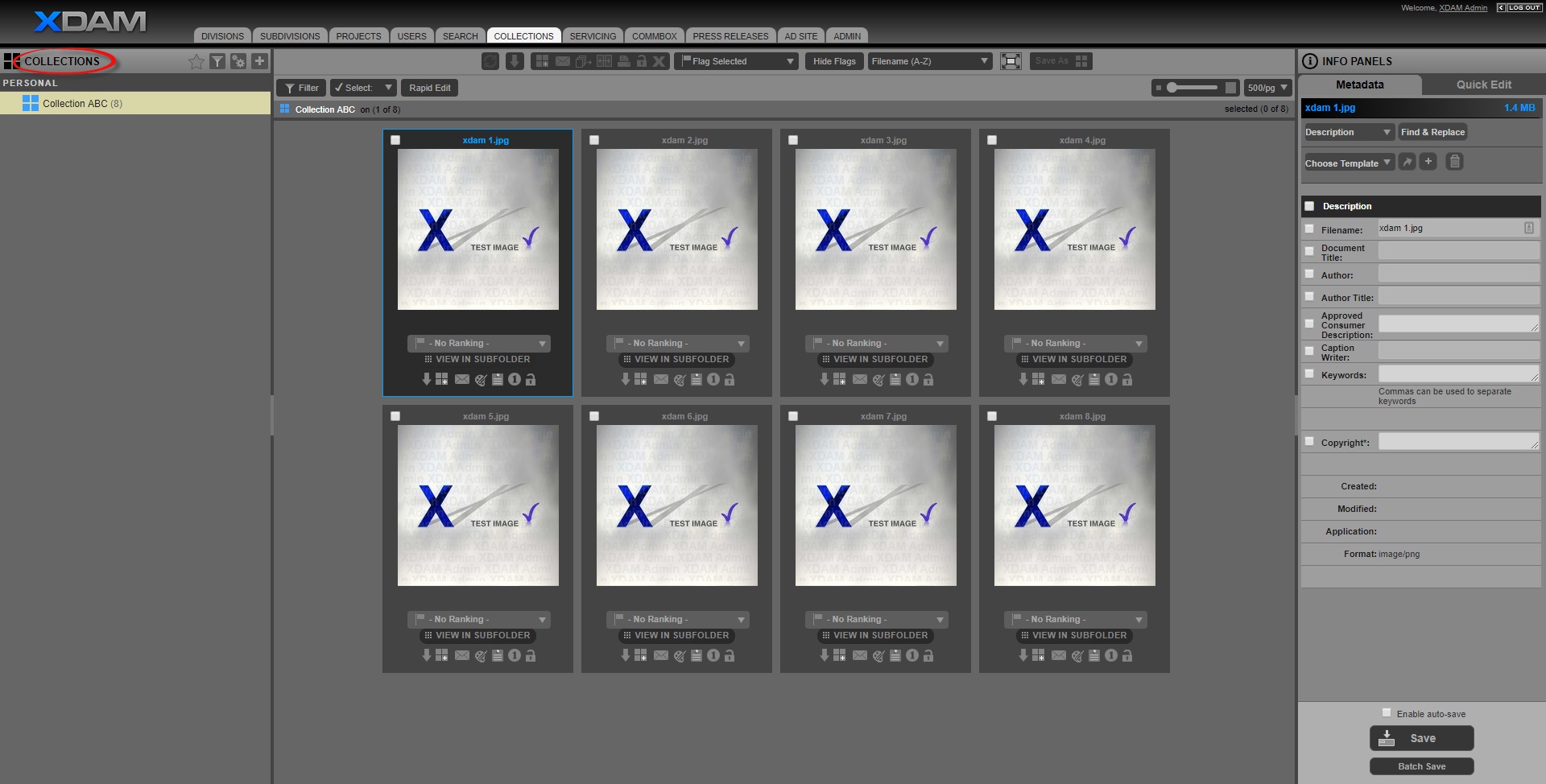Click the add new collection plus icon
Image resolution: width=1546 pixels, height=784 pixels.
click(x=259, y=61)
